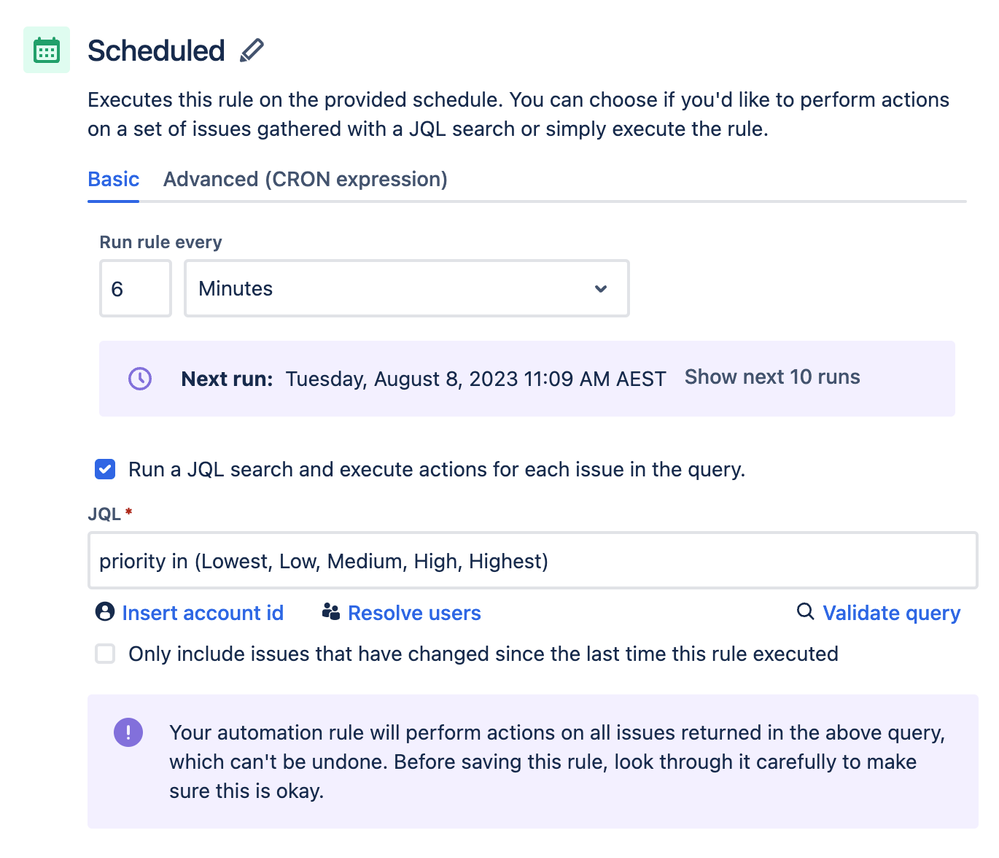Click the Resolve users link
This screenshot has width=999, height=858.
pos(414,613)
